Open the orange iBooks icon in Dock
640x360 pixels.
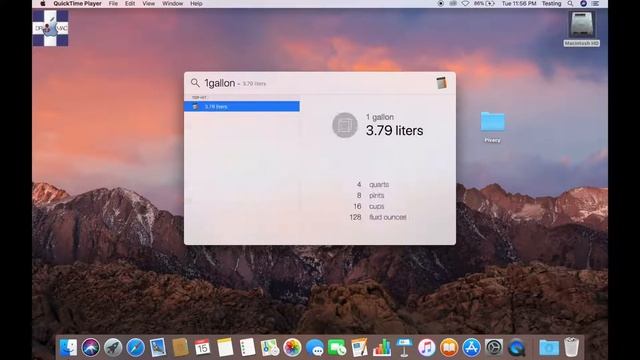click(x=449, y=348)
